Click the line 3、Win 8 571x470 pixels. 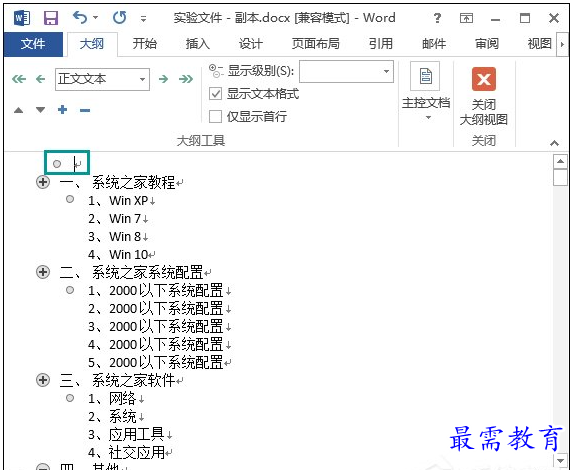pyautogui.click(x=115, y=237)
